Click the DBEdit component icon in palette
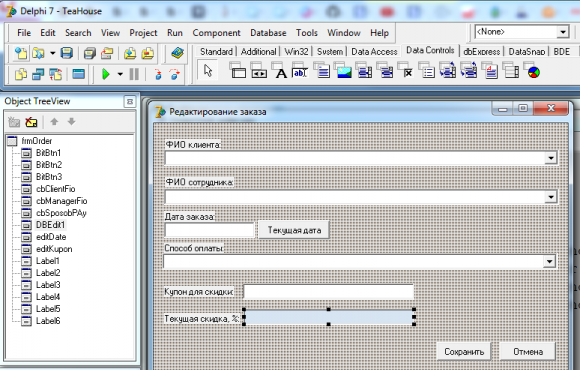This screenshot has height=370, width=580. click(x=300, y=71)
